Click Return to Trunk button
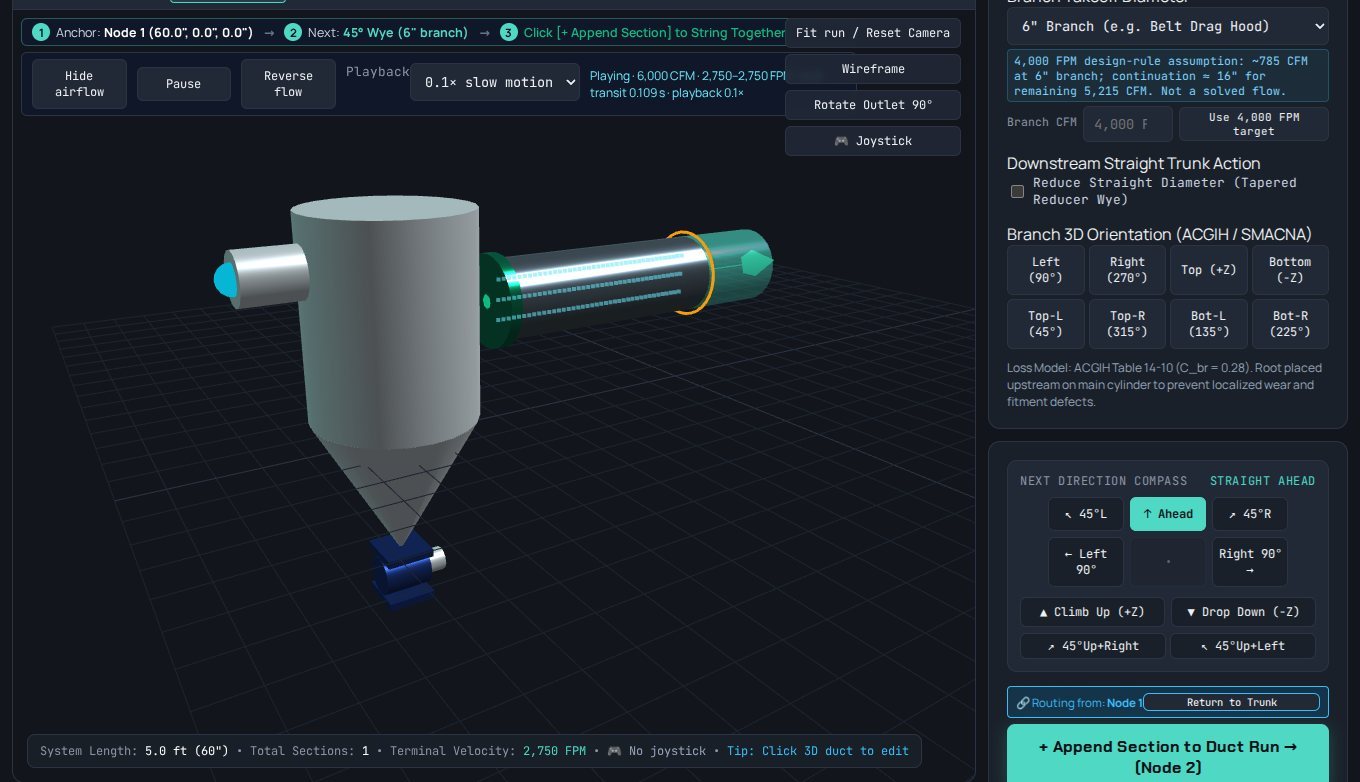 click(x=1231, y=702)
